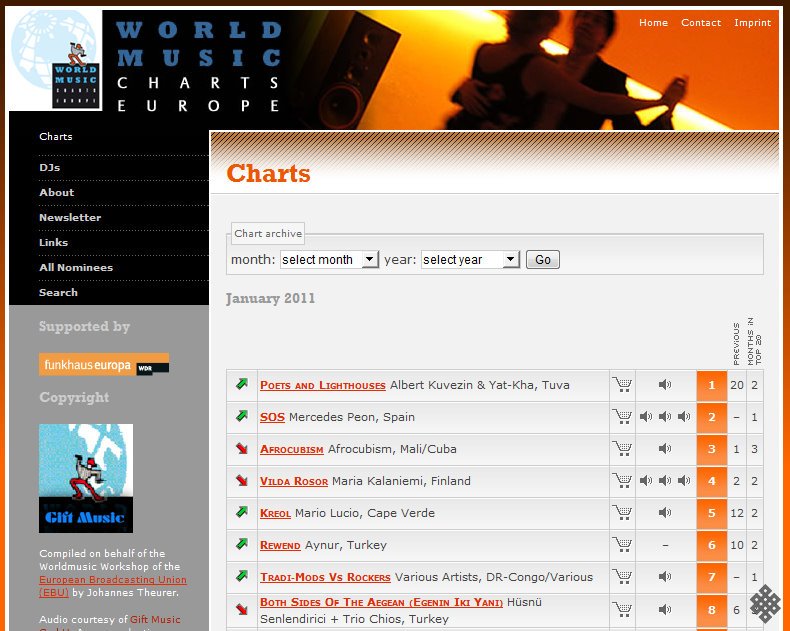Play audio sample for Tradi-Mods Vs Rockers
The image size is (790, 631).
coord(665,577)
